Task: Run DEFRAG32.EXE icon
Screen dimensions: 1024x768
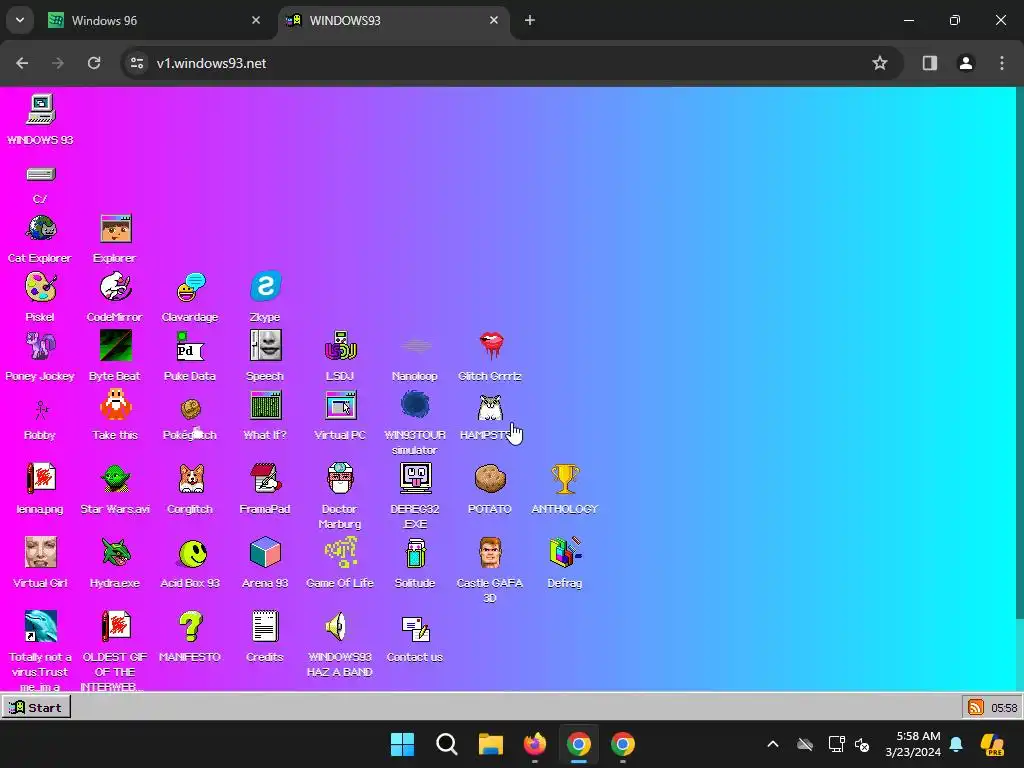Action: coord(415,479)
